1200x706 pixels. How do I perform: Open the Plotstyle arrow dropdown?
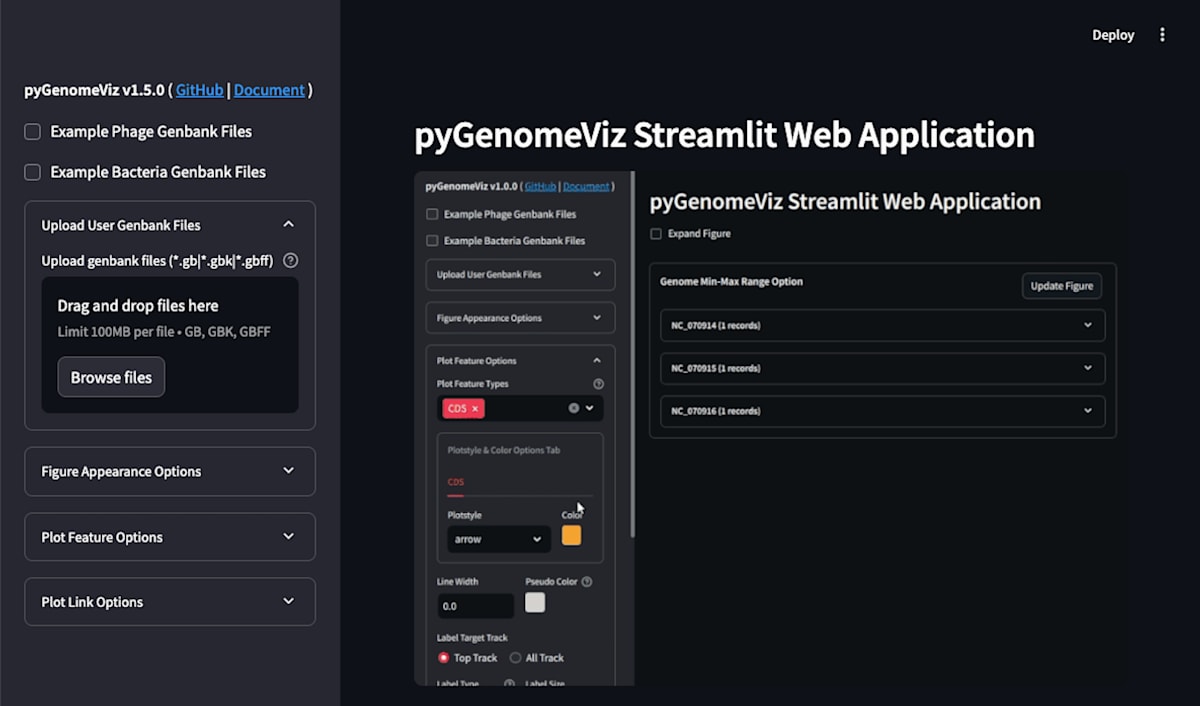498,539
